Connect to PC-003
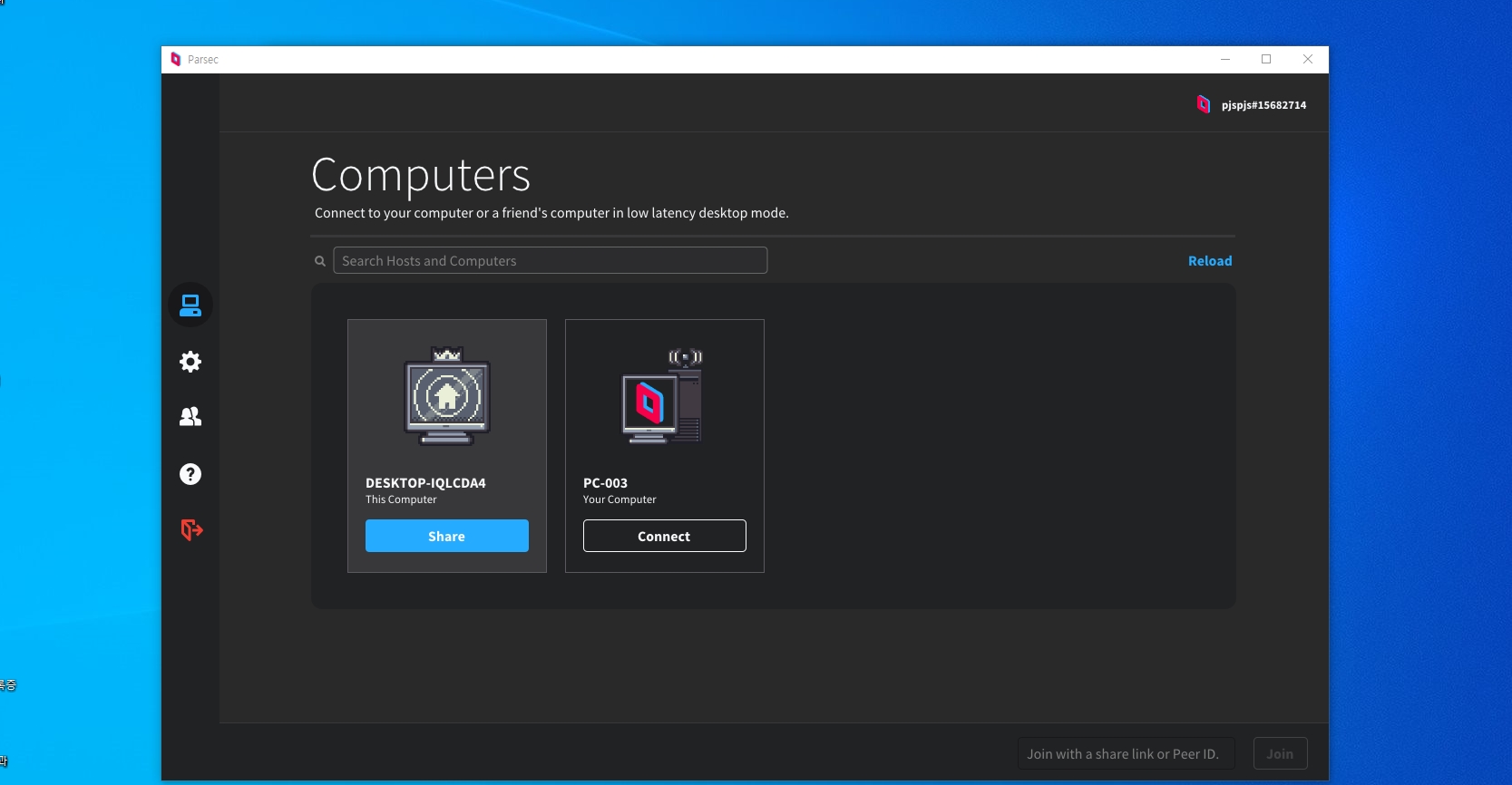 pos(665,536)
